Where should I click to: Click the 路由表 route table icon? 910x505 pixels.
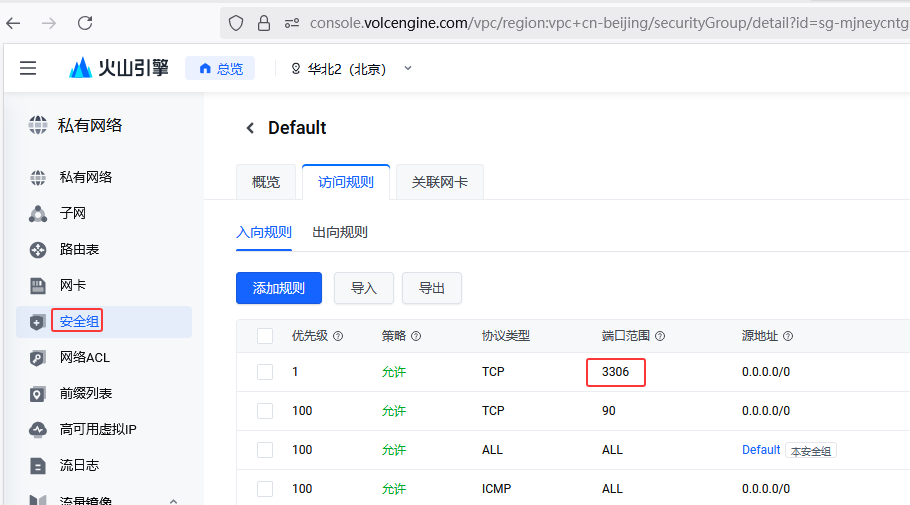coord(38,249)
